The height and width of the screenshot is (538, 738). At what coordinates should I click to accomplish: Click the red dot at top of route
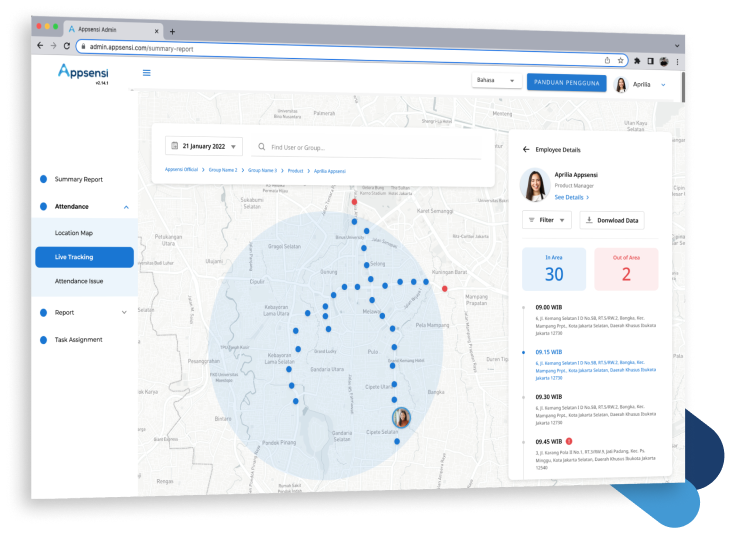tap(354, 202)
